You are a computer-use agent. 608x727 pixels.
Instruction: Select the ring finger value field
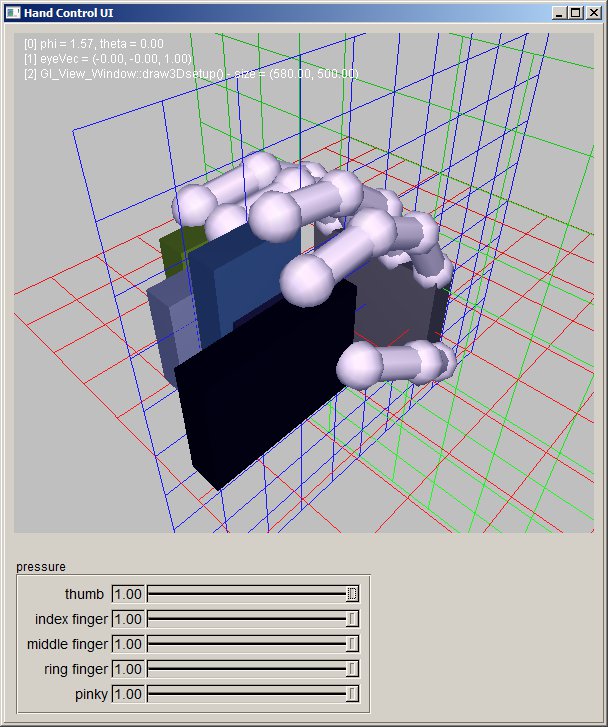pyautogui.click(x=129, y=669)
